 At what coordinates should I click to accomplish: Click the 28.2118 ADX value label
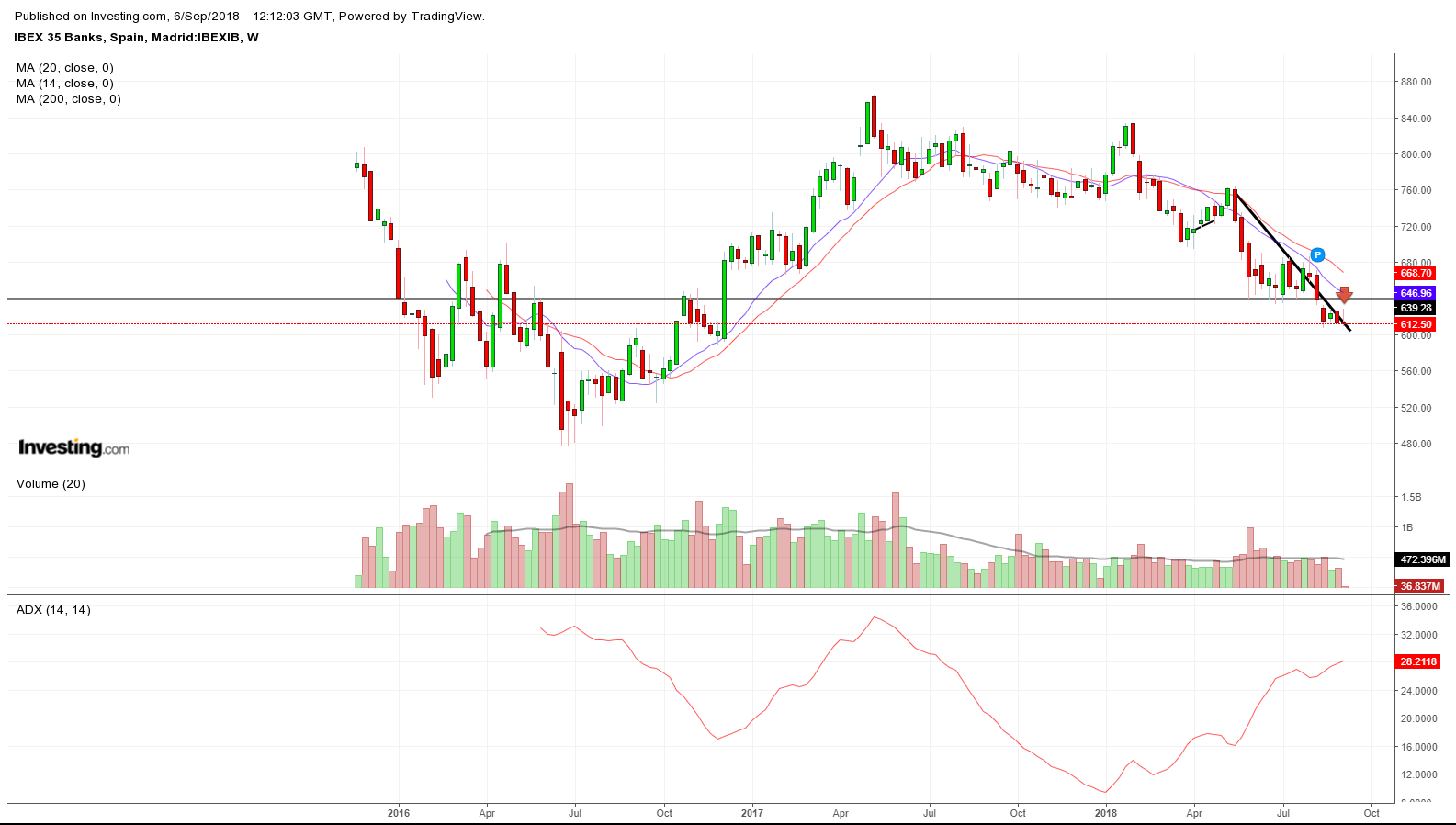tap(1418, 661)
